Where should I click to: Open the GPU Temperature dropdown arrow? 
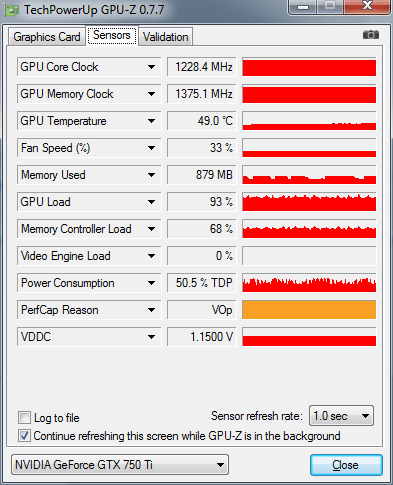[x=151, y=121]
